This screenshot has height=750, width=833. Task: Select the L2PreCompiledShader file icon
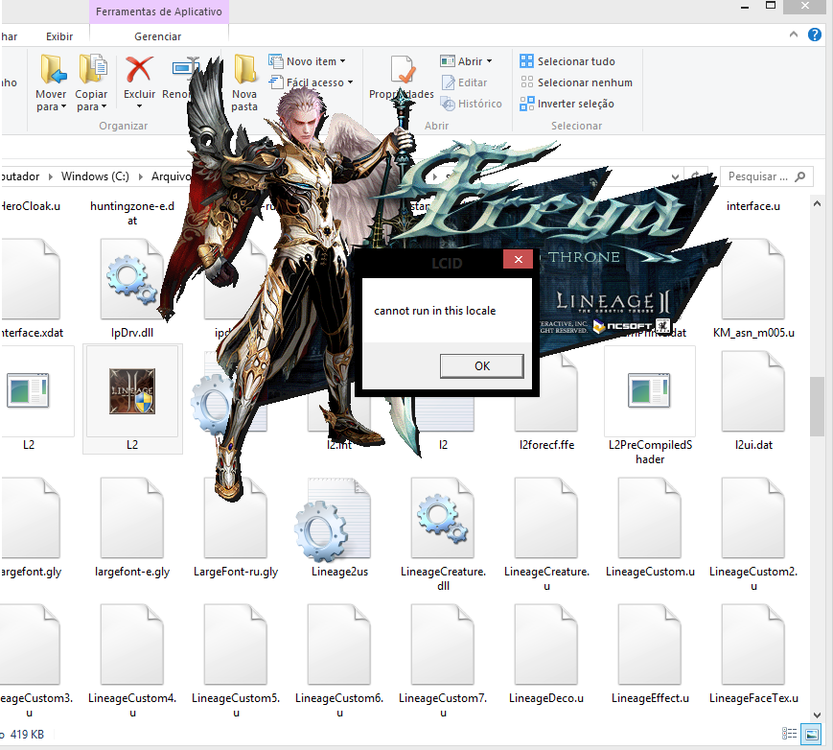pos(649,390)
